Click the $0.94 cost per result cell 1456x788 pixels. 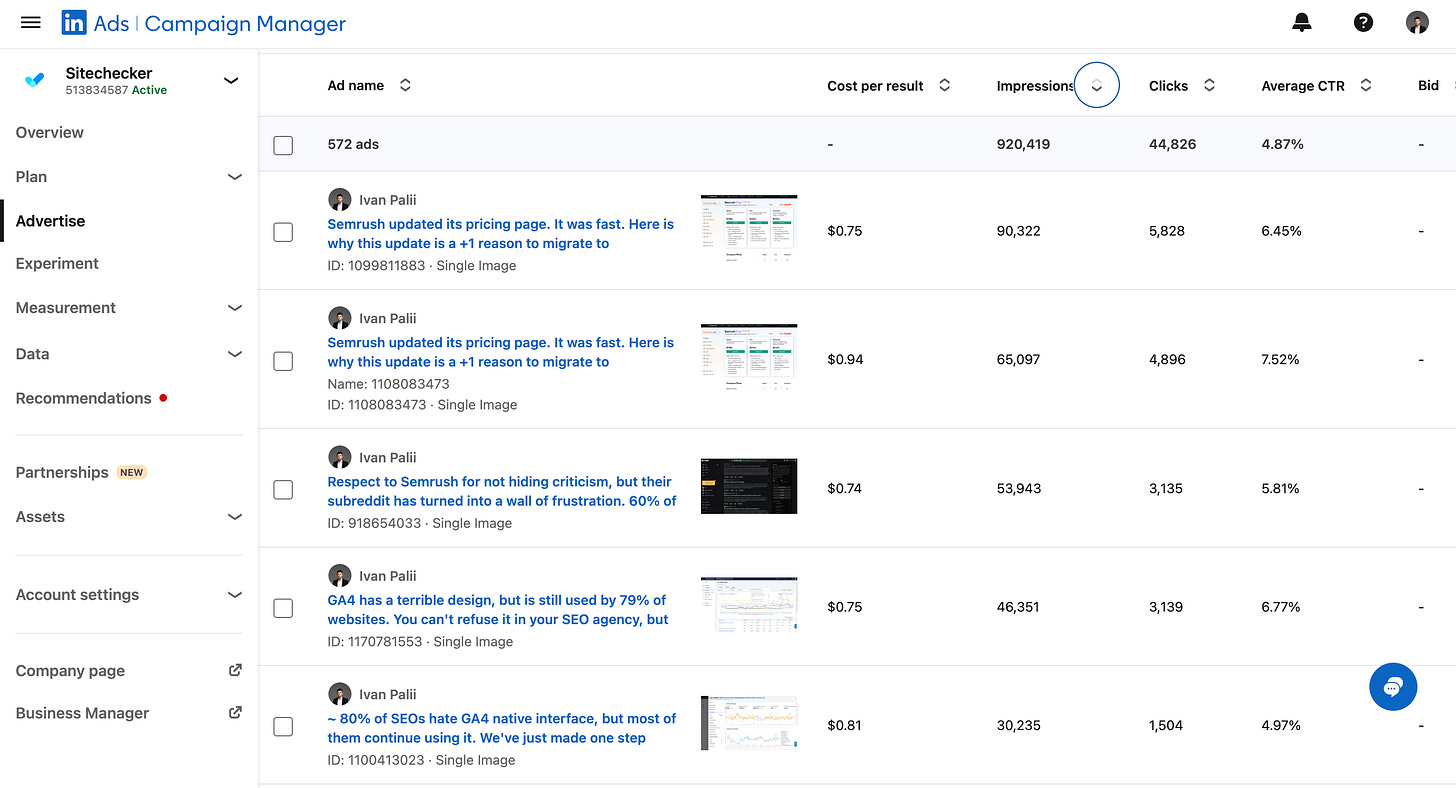click(x=845, y=359)
